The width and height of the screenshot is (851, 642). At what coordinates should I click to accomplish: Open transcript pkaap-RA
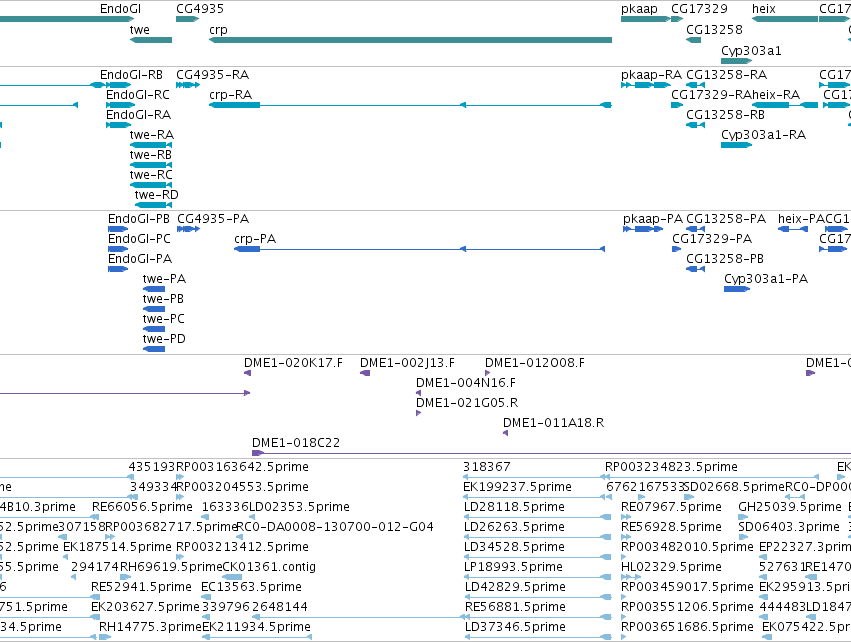pos(651,74)
